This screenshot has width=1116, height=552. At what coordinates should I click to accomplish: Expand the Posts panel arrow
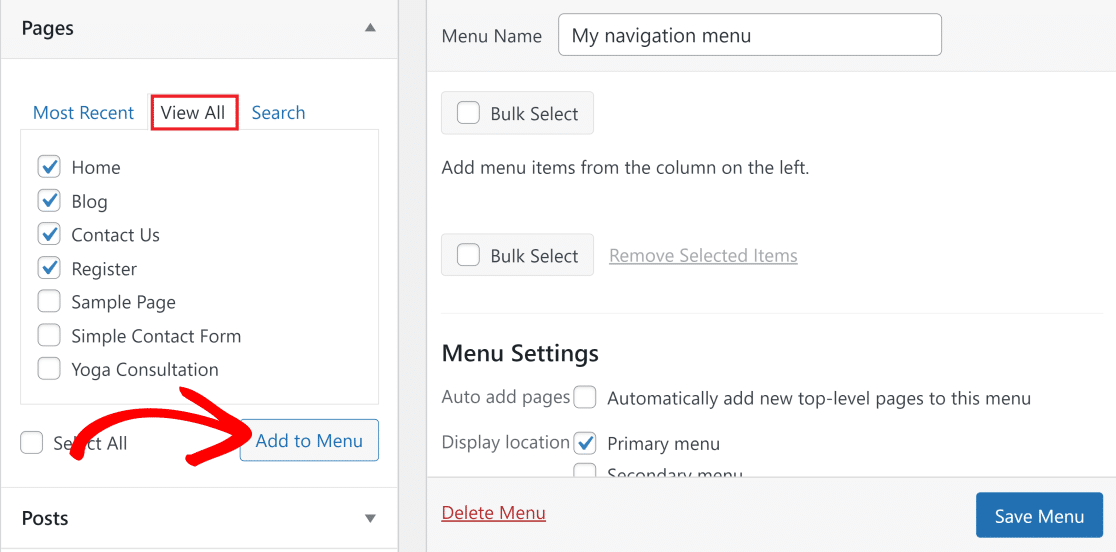(x=369, y=519)
